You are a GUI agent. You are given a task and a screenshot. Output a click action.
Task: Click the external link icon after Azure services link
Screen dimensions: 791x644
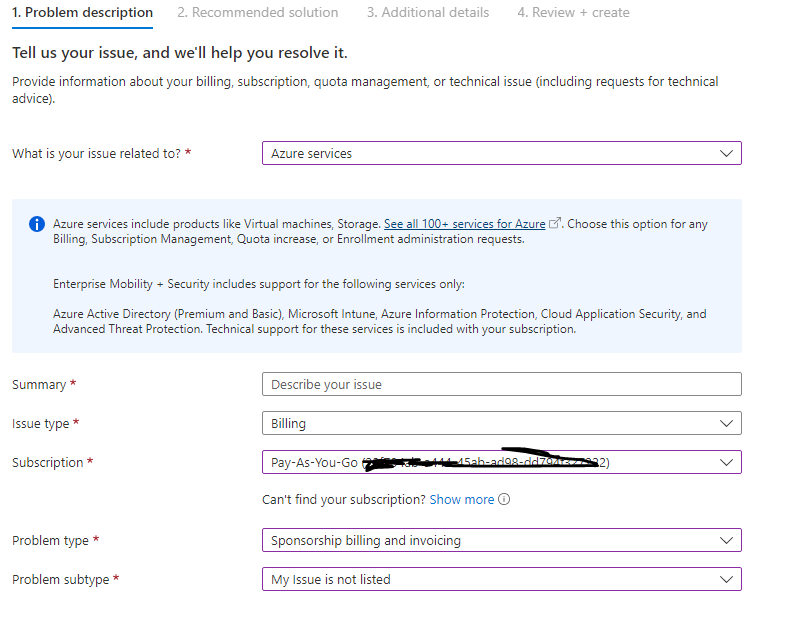point(554,223)
